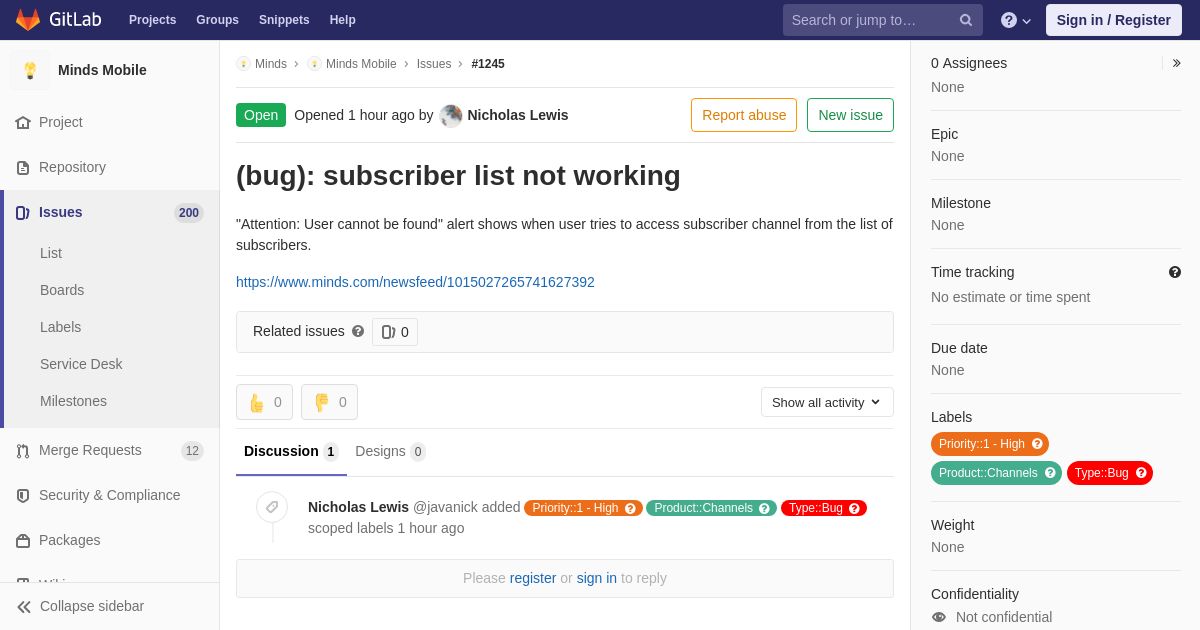This screenshot has height=630, width=1200.
Task: Give a thumbs down reaction
Action: click(329, 402)
